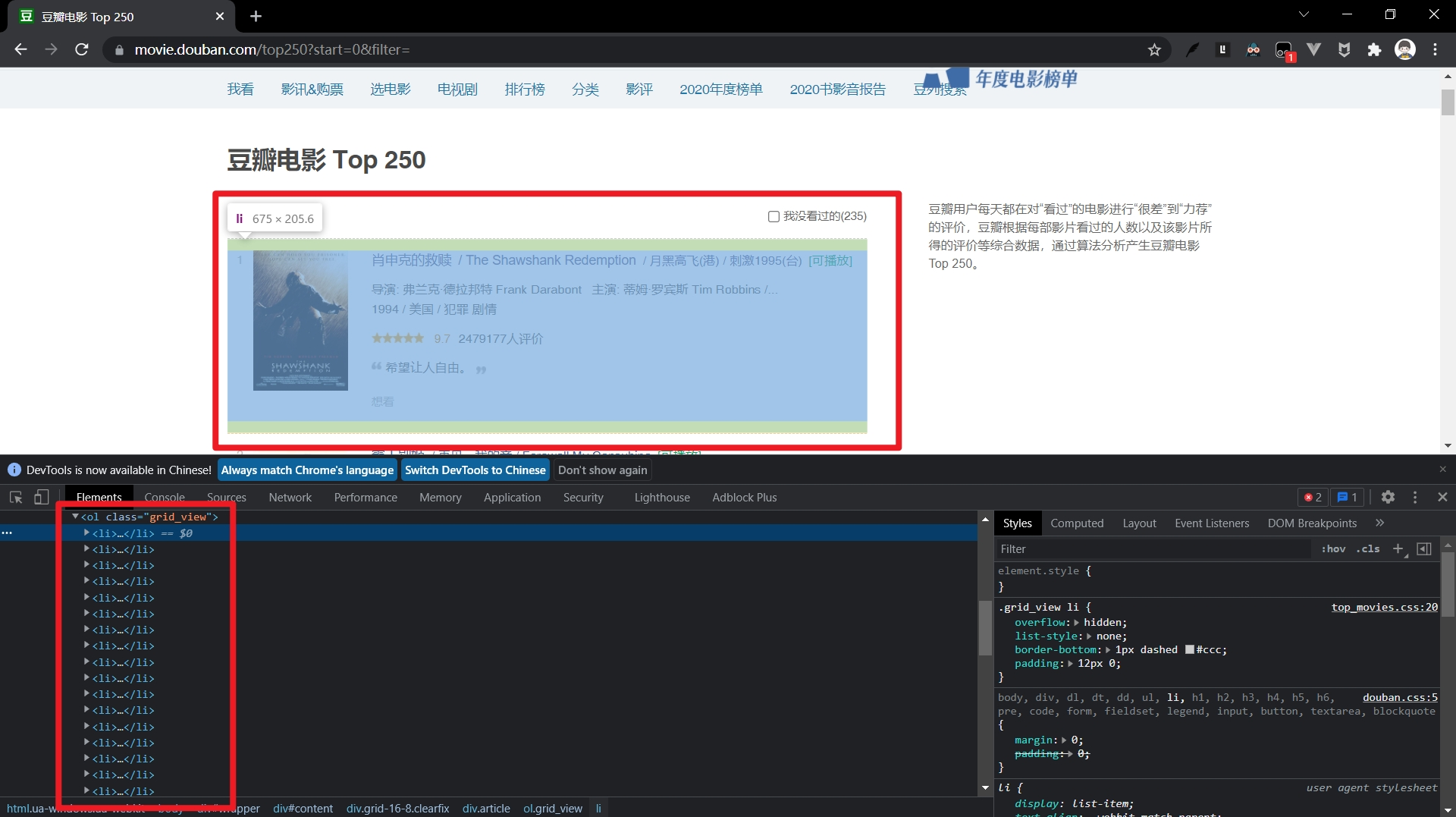Toggle the computed styles sidebar icon

1424,548
